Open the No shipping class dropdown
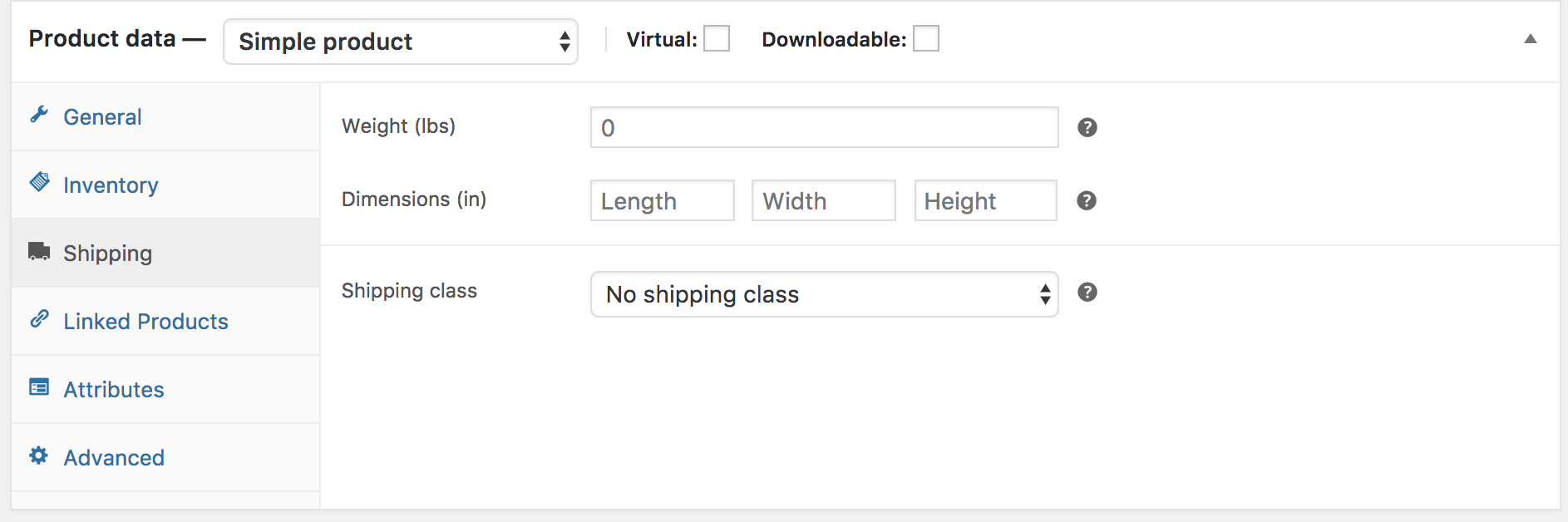This screenshot has width=1568, height=522. [x=823, y=294]
